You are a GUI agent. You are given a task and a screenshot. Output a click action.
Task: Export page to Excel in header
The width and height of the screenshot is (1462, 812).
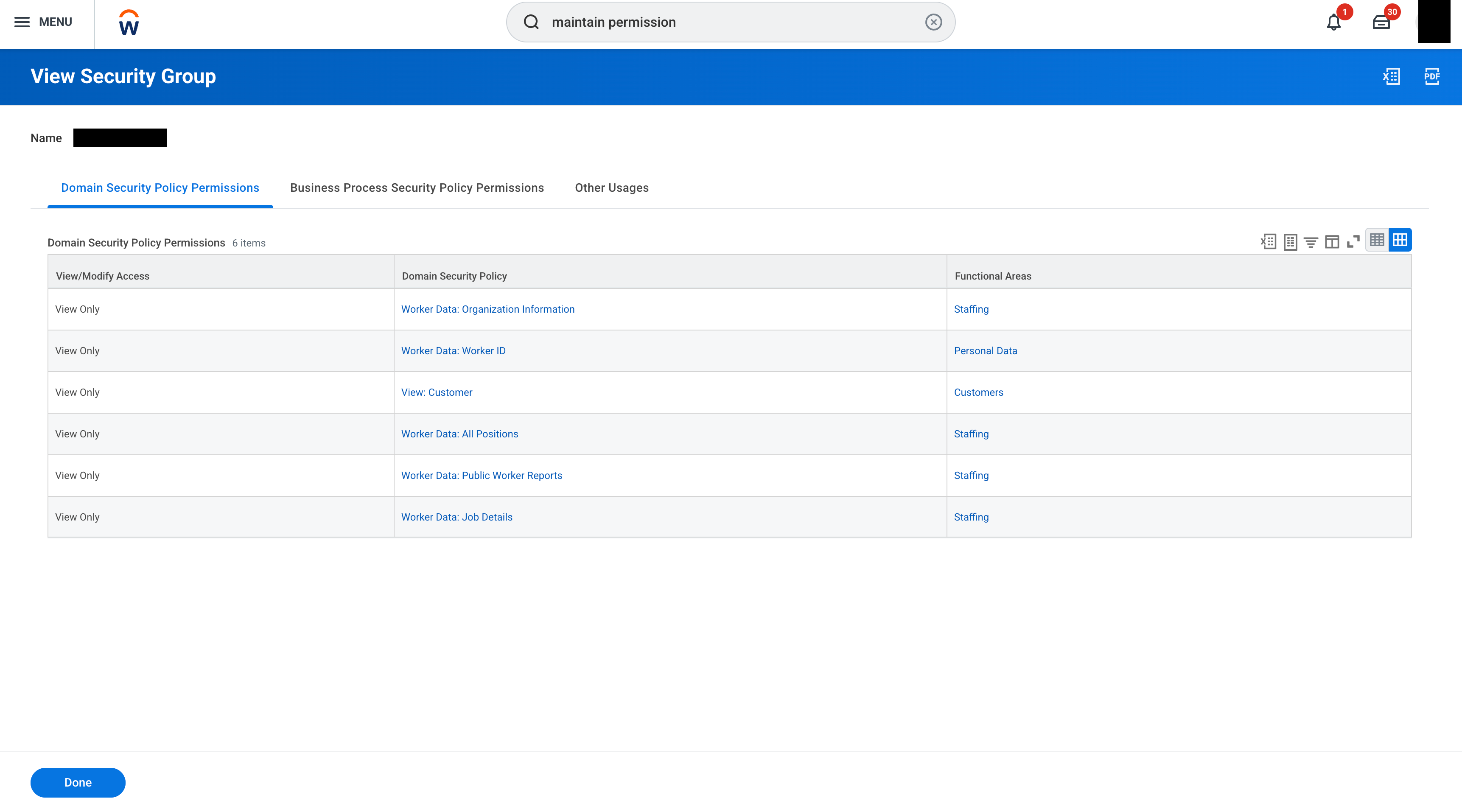(1392, 77)
